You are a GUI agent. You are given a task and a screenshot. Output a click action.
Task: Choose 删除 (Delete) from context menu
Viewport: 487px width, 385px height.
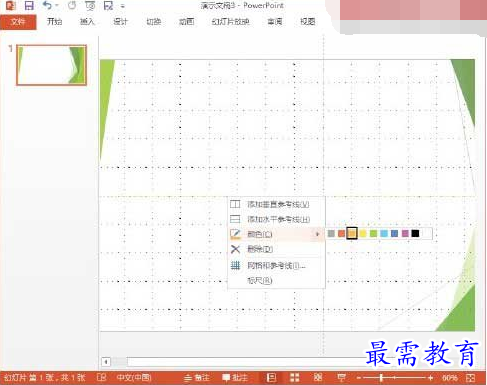[276, 249]
